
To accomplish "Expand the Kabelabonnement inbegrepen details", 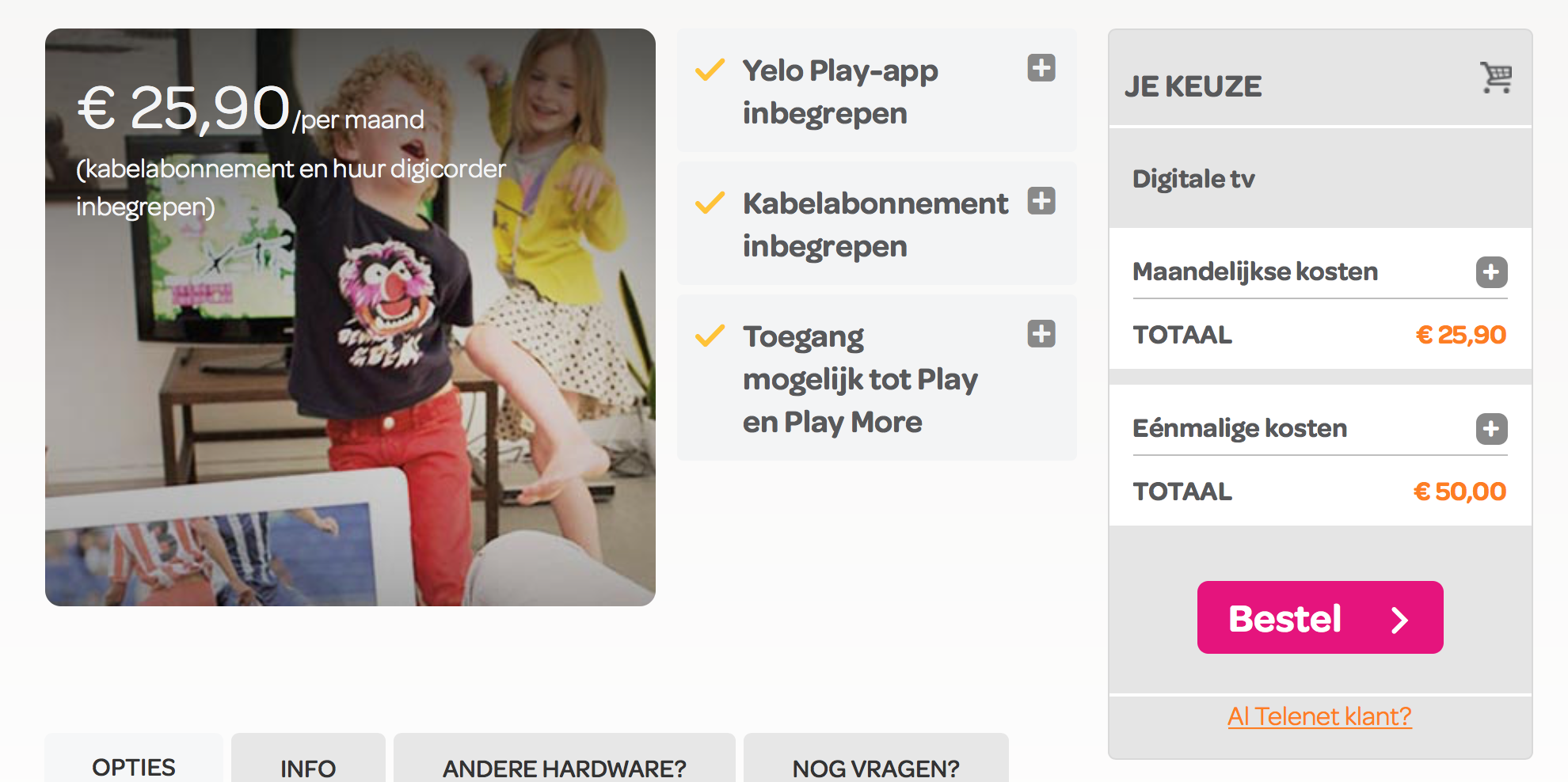I will point(1041,201).
